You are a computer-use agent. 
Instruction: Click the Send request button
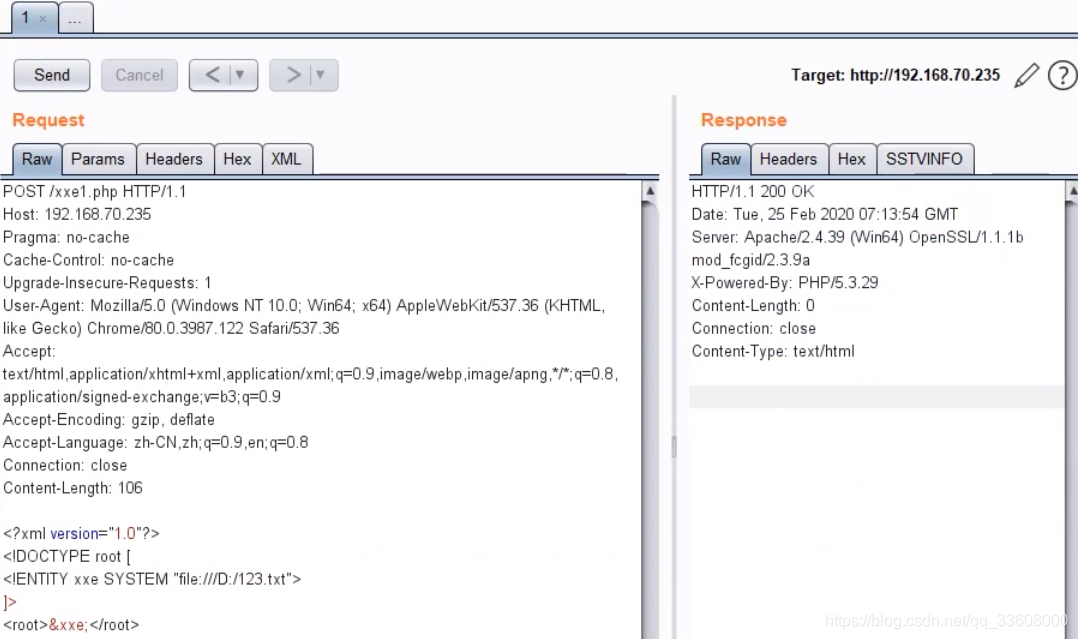click(52, 75)
